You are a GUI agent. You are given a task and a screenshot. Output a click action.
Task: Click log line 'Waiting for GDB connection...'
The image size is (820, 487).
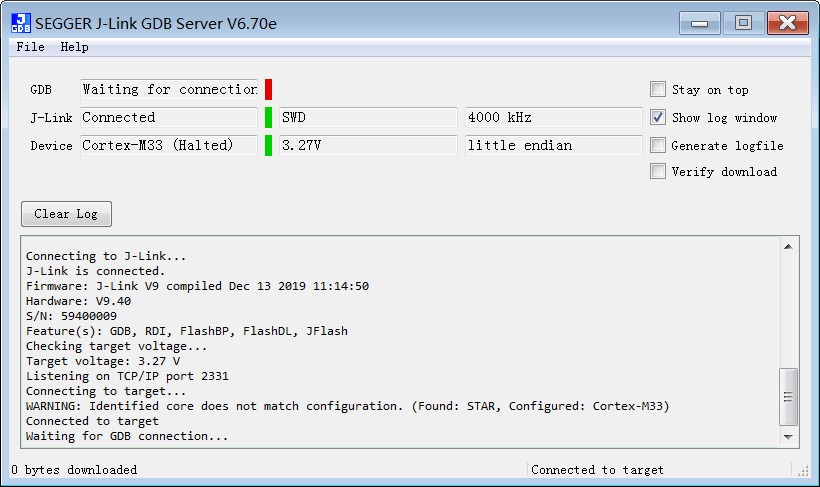[x=127, y=436]
